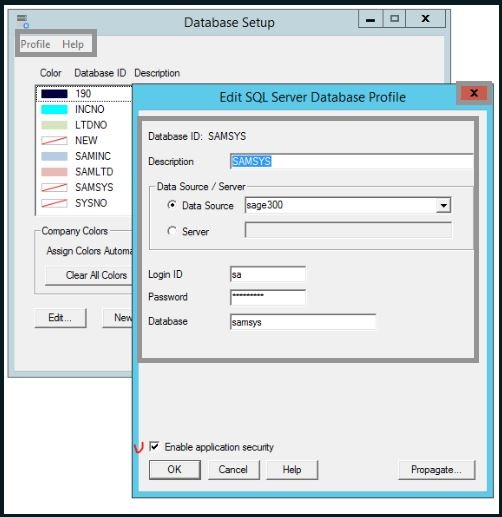The image size is (502, 517).
Task: Select database ID SAMINC in the list
Action: [93, 156]
